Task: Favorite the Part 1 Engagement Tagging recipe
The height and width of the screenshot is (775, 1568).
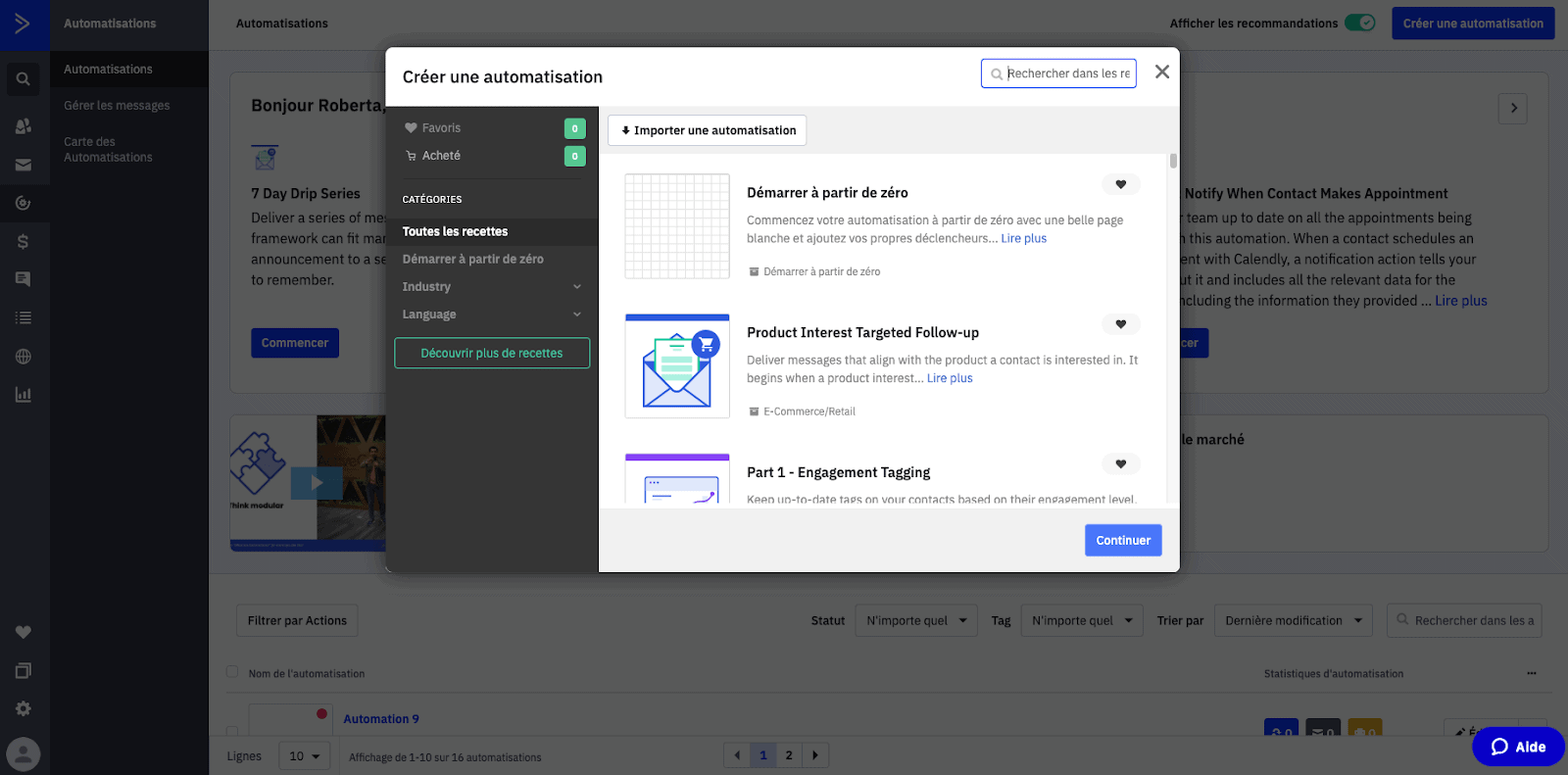Action: (x=1120, y=464)
